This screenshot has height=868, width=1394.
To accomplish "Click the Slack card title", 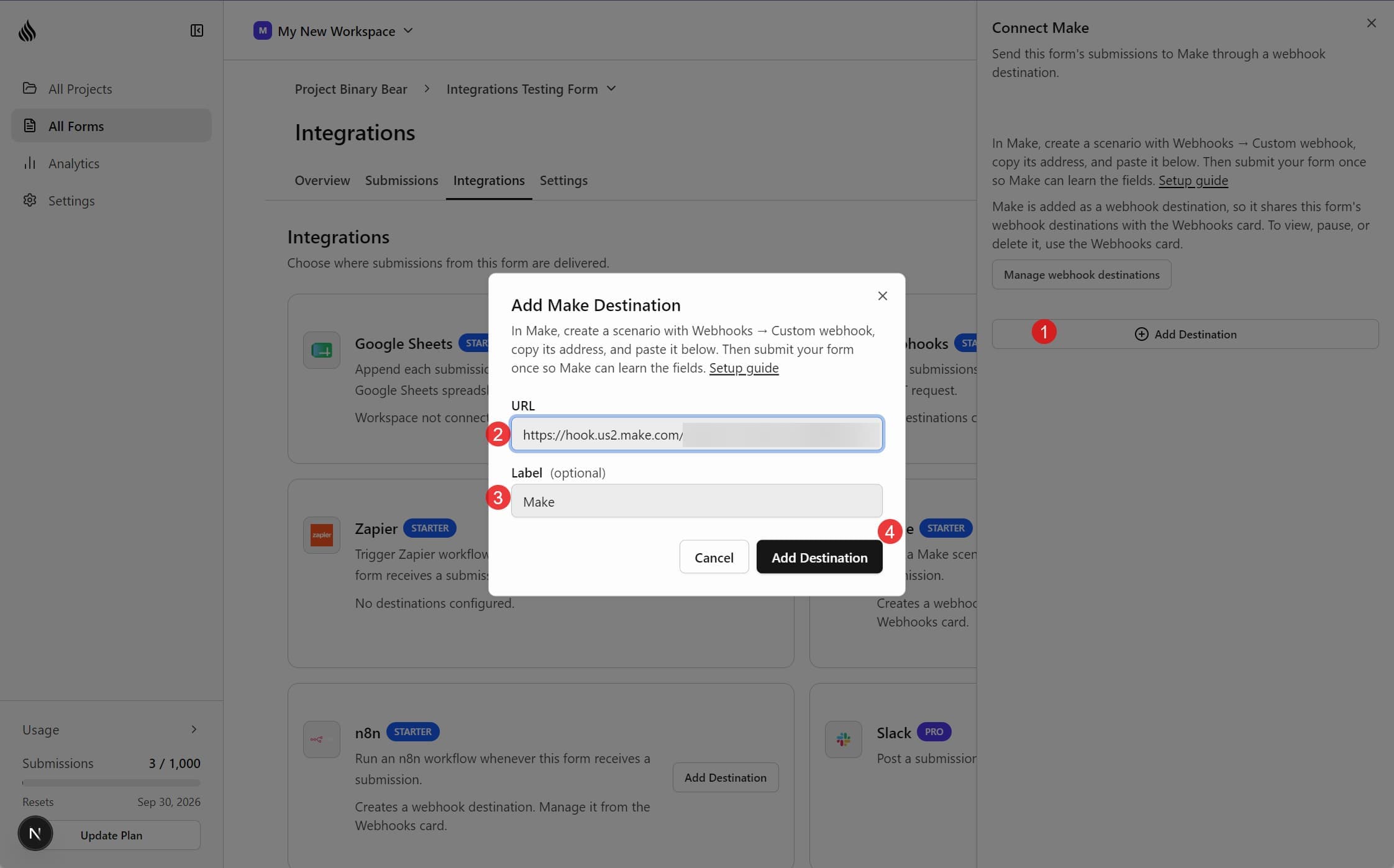I will [x=893, y=733].
